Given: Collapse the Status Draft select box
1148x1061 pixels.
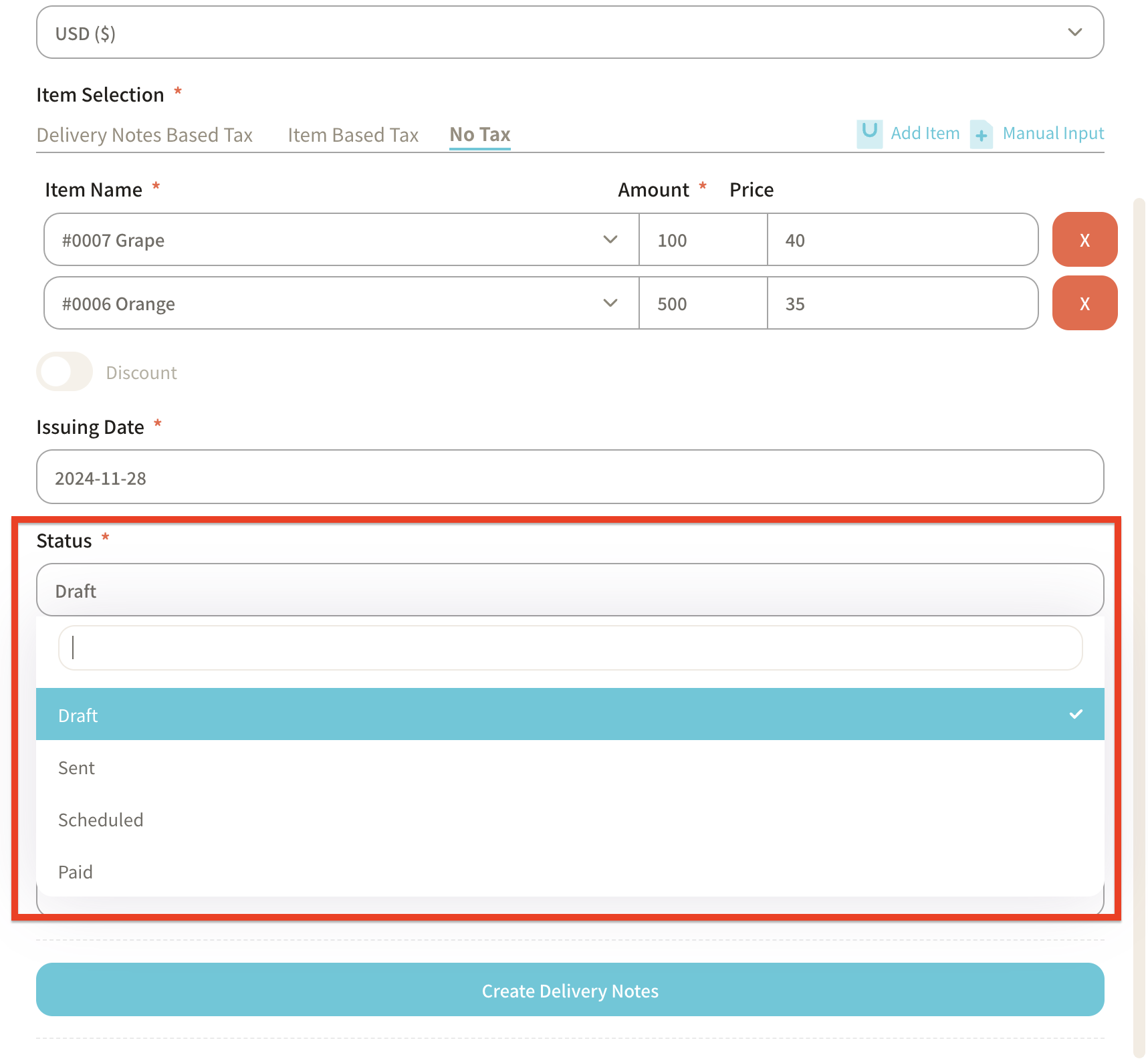Looking at the screenshot, I should 569,590.
